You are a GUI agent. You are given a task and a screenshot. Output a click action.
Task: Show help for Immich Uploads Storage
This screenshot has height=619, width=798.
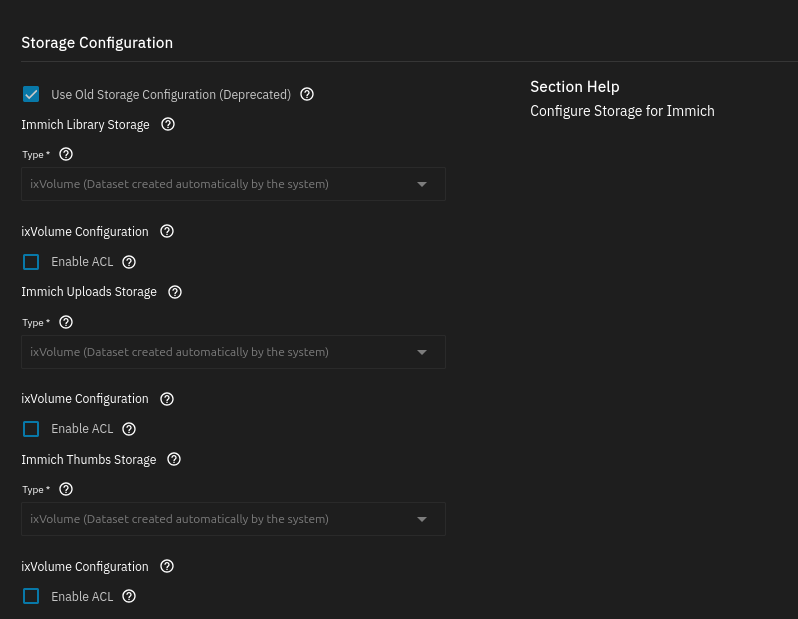tap(175, 292)
